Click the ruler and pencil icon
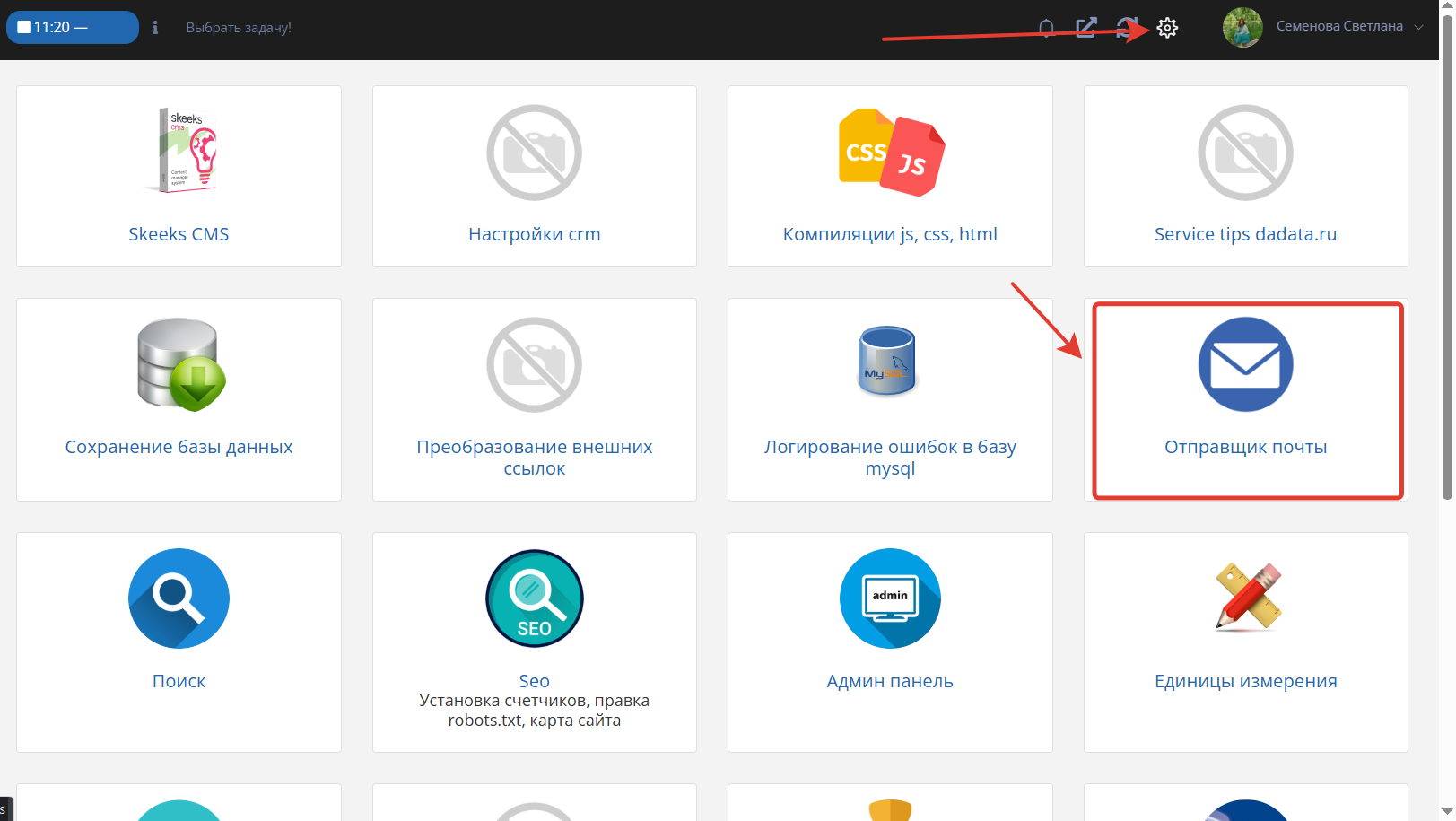The width and height of the screenshot is (1456, 821). coord(1248,597)
